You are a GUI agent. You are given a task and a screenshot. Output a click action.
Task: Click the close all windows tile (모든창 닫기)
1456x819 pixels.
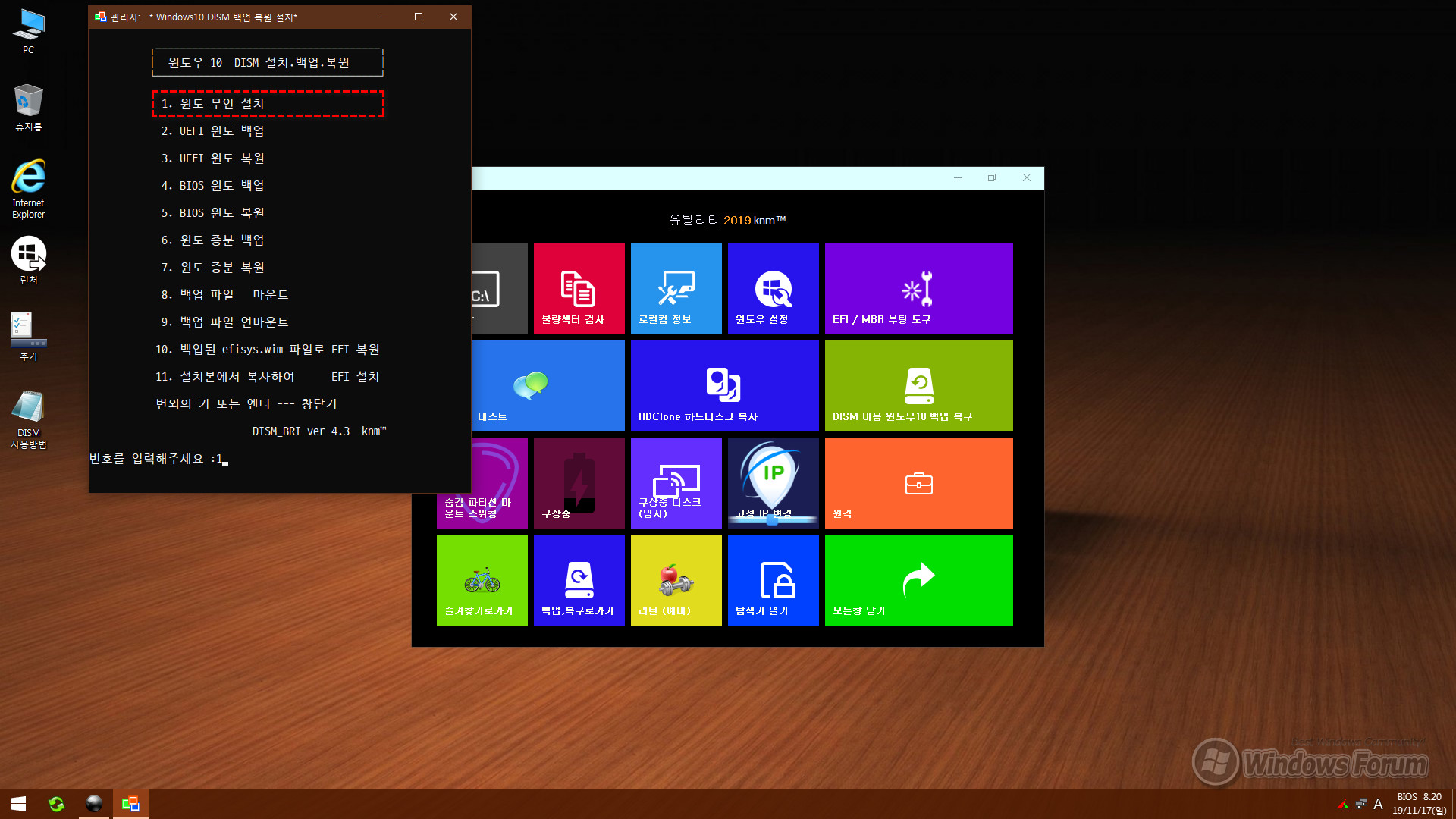pyautogui.click(x=918, y=580)
